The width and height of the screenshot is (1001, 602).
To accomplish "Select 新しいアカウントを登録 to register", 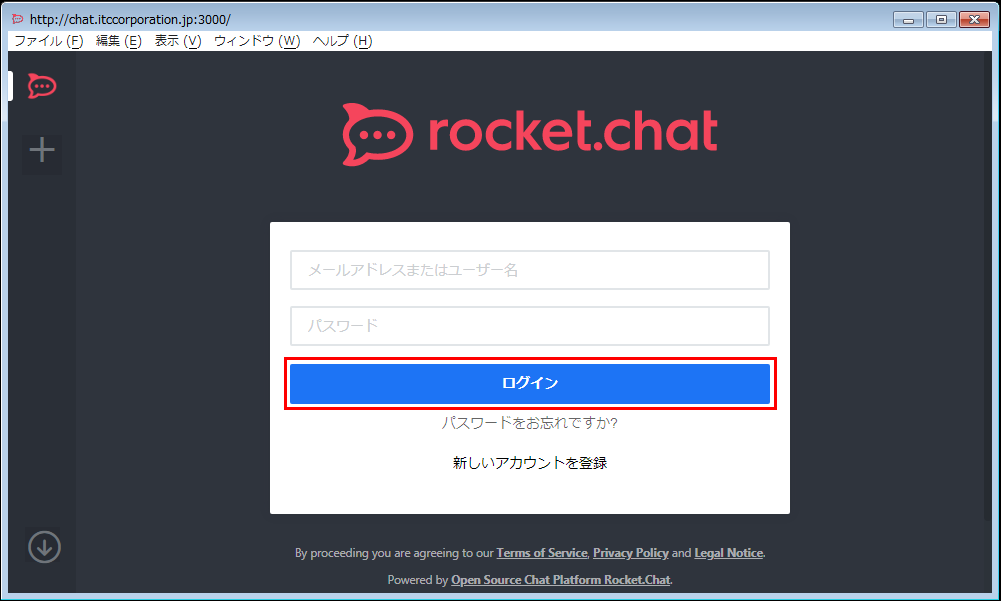I will pyautogui.click(x=530, y=463).
